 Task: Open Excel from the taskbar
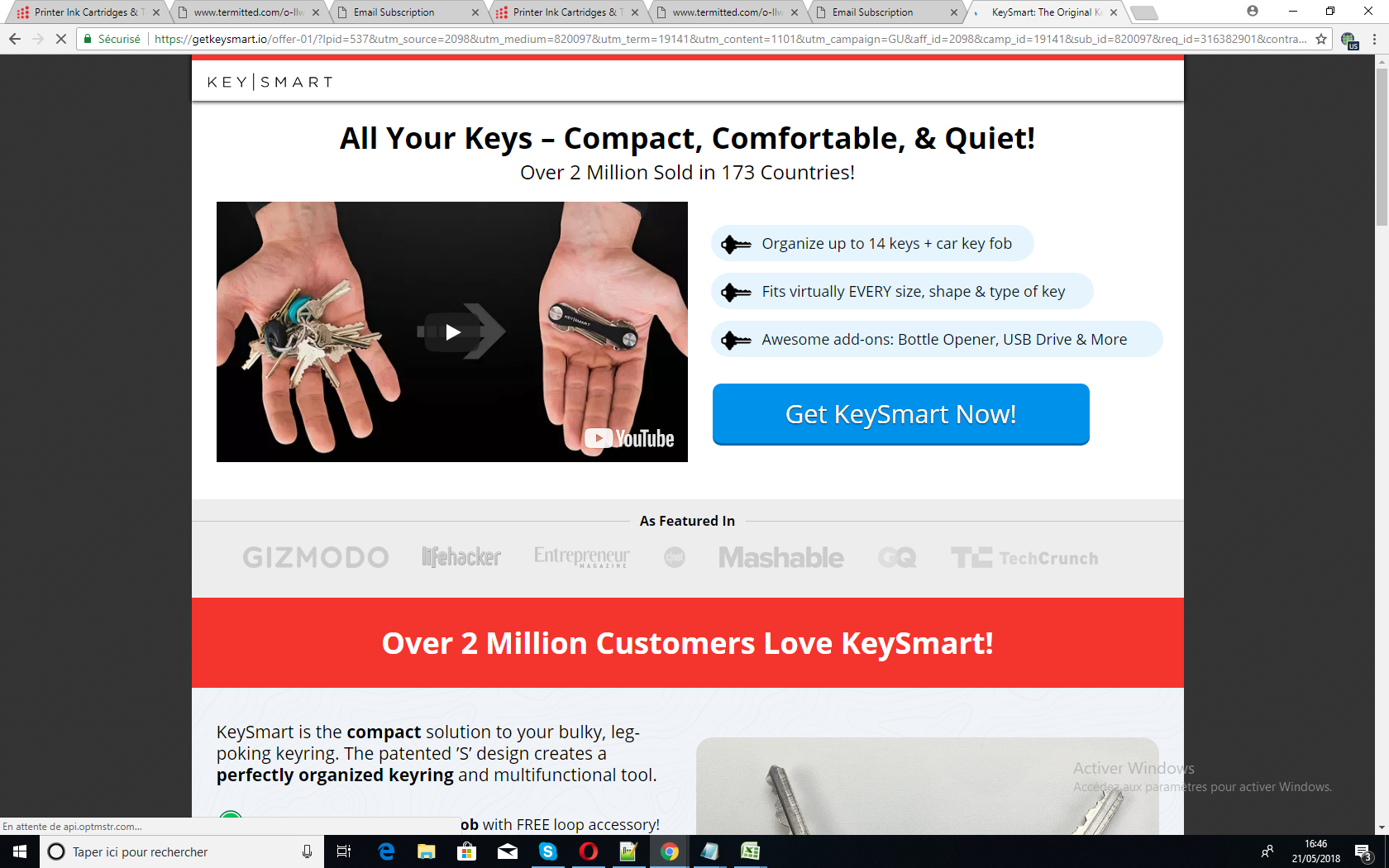pyautogui.click(x=751, y=851)
